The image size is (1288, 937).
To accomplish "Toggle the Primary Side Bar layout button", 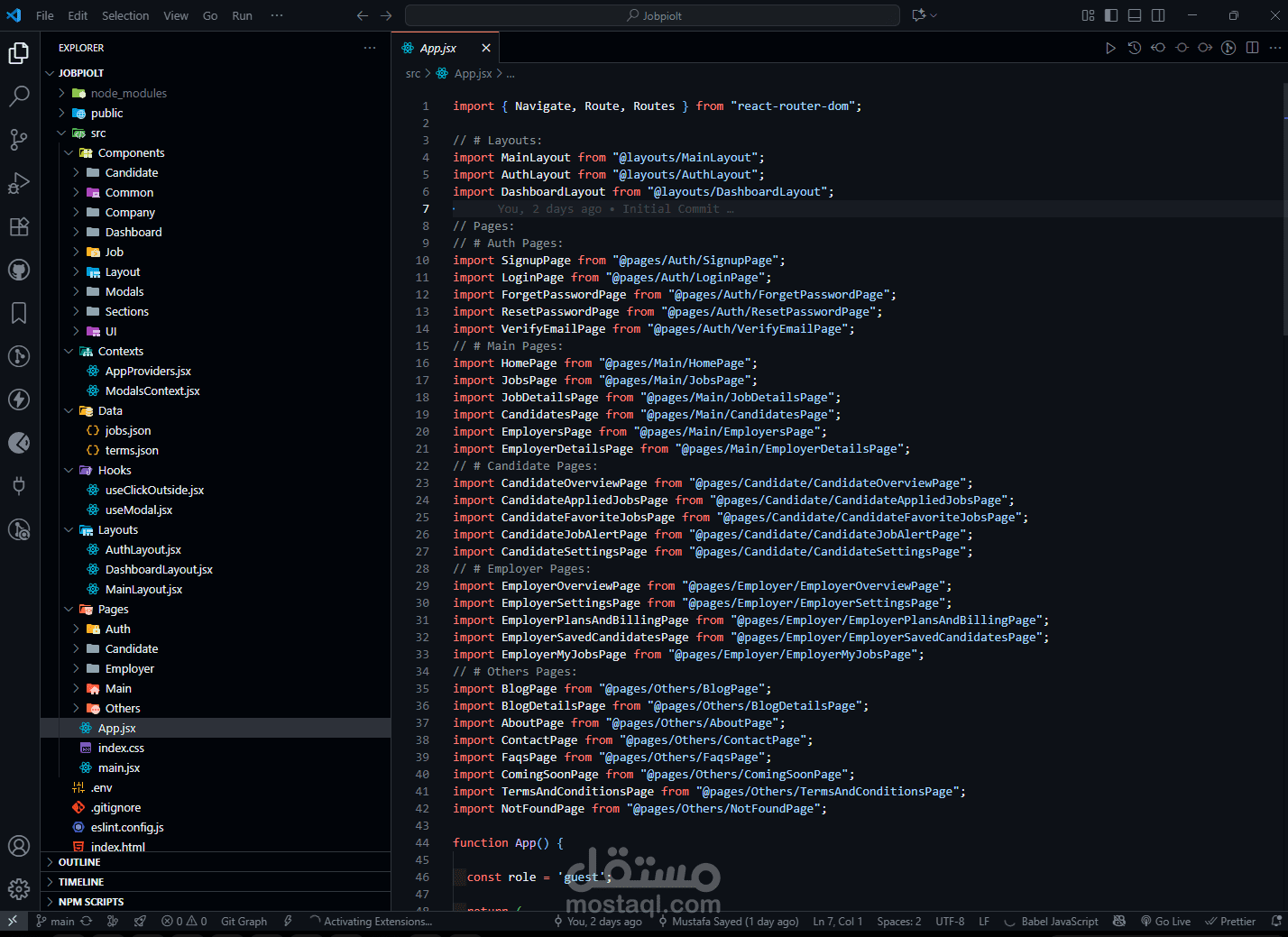I will click(1111, 15).
